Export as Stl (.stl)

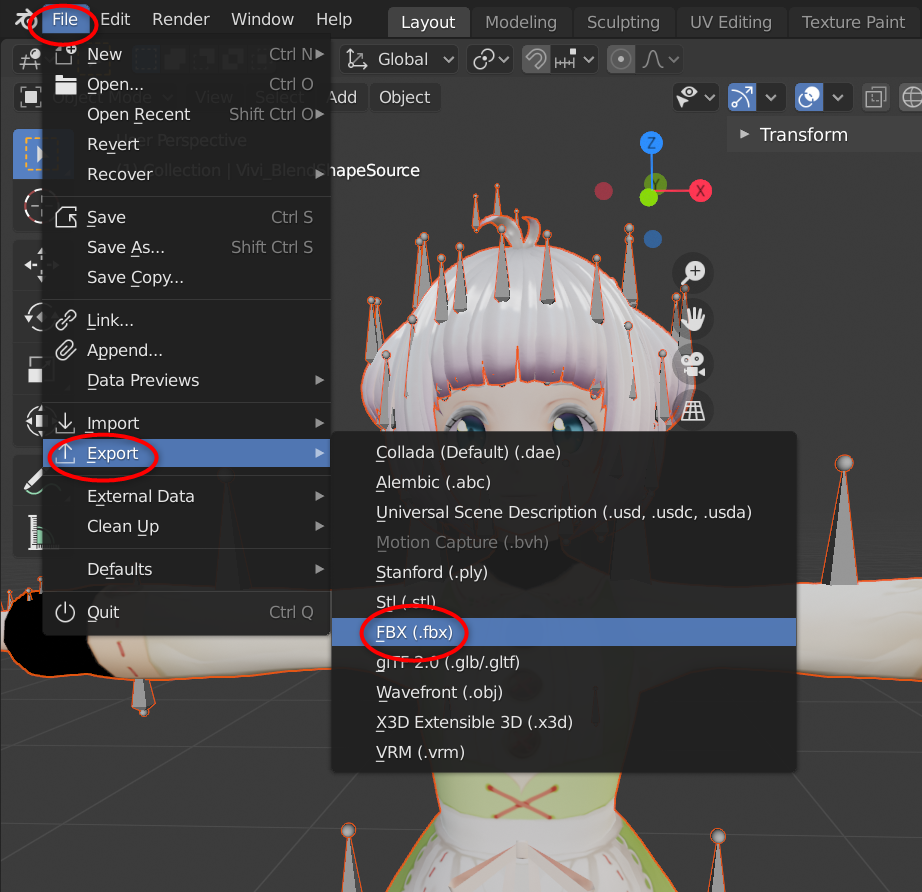coord(564,602)
